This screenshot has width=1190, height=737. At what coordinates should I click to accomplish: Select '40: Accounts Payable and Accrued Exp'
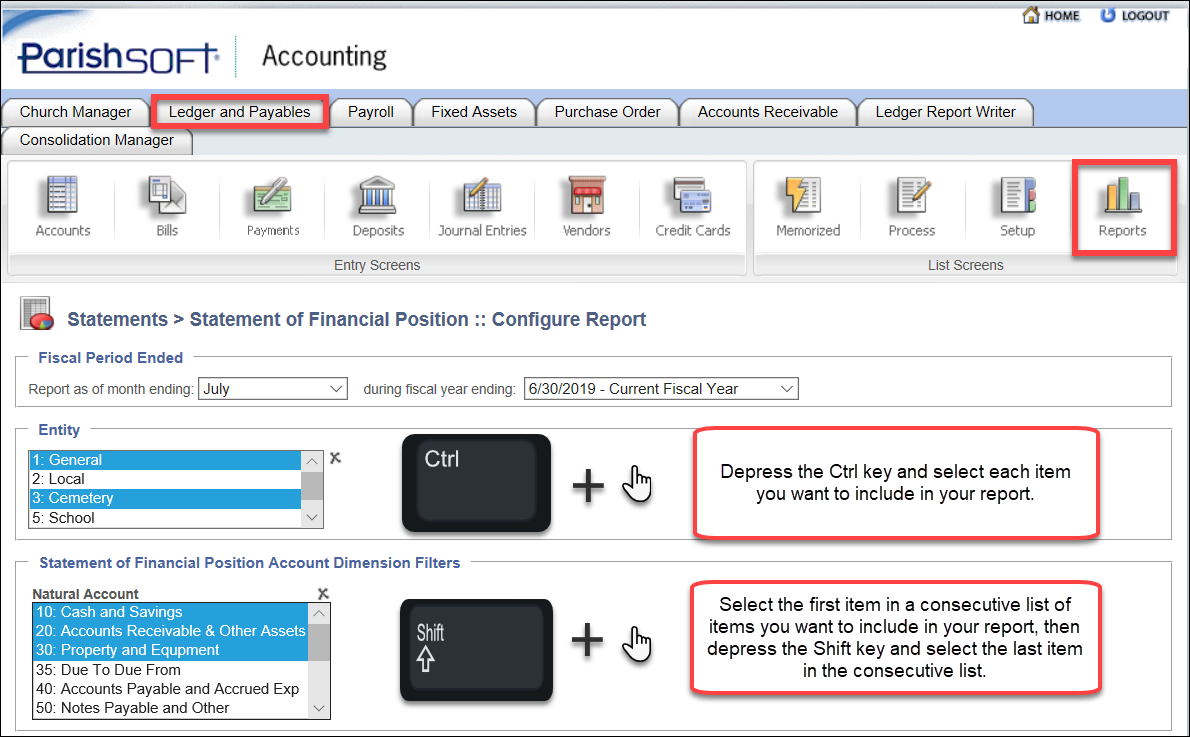point(171,688)
